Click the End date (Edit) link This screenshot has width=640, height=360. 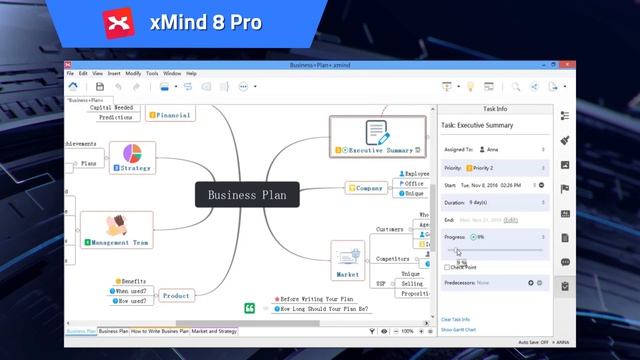[511, 220]
